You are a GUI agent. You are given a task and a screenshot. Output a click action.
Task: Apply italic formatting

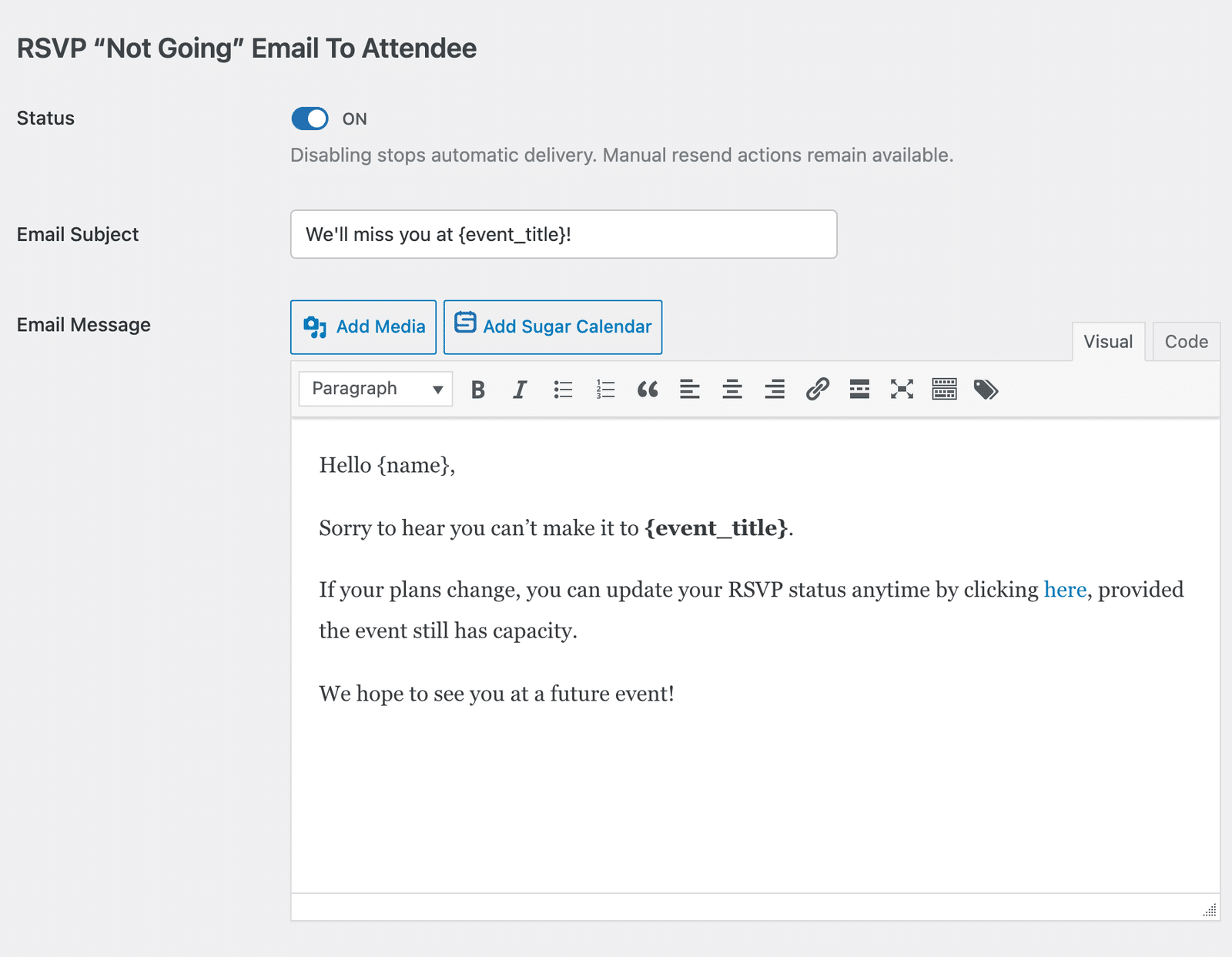(x=521, y=390)
